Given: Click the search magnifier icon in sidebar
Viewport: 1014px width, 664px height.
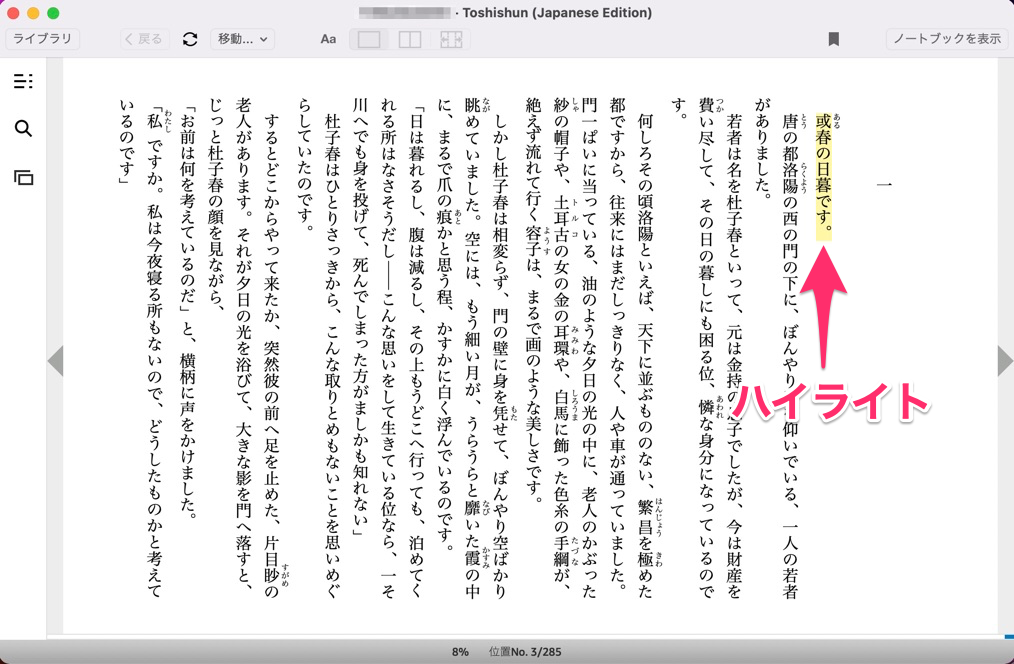Looking at the screenshot, I should point(23,128).
